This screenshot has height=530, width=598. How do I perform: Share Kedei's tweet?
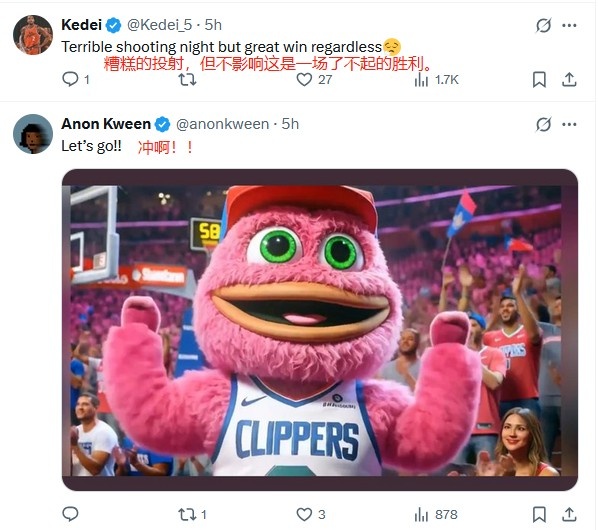tap(569, 79)
